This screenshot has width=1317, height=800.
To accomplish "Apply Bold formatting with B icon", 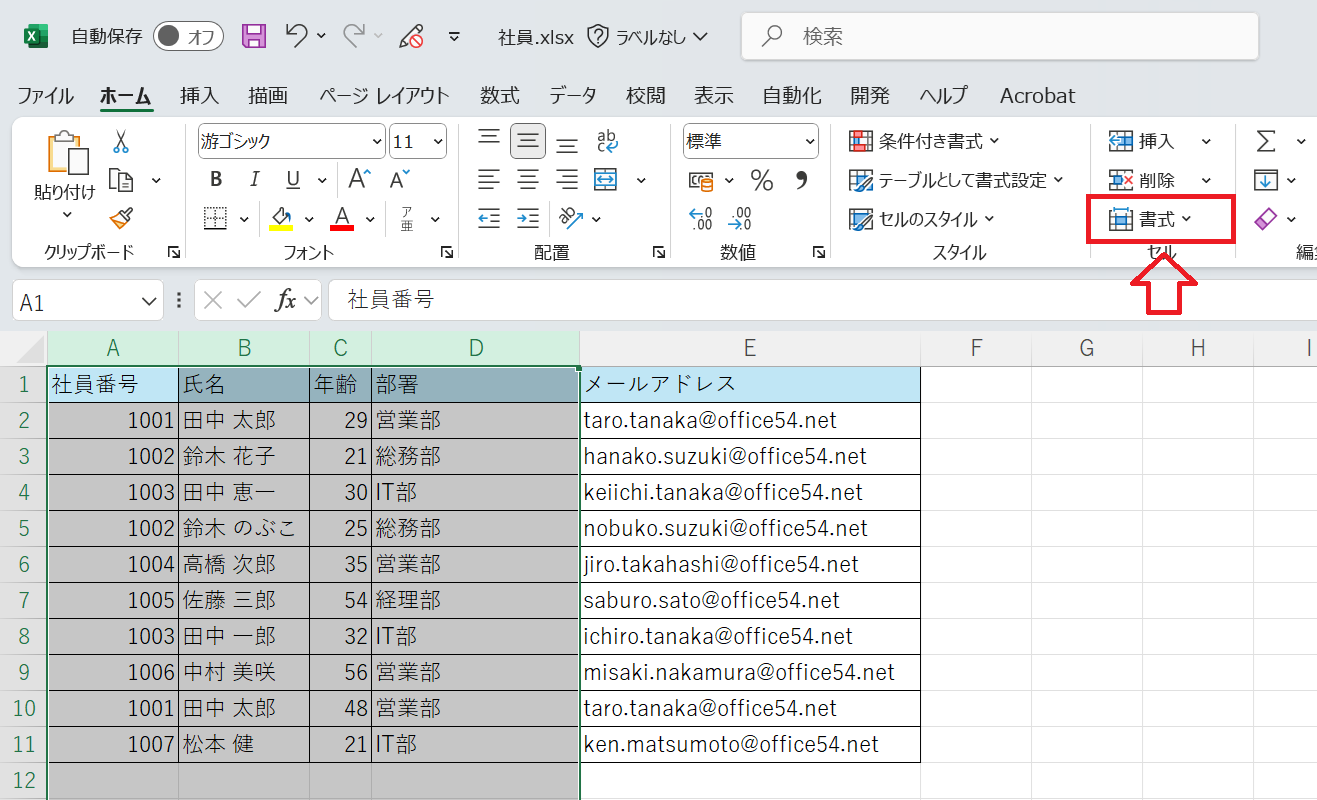I will coord(216,180).
